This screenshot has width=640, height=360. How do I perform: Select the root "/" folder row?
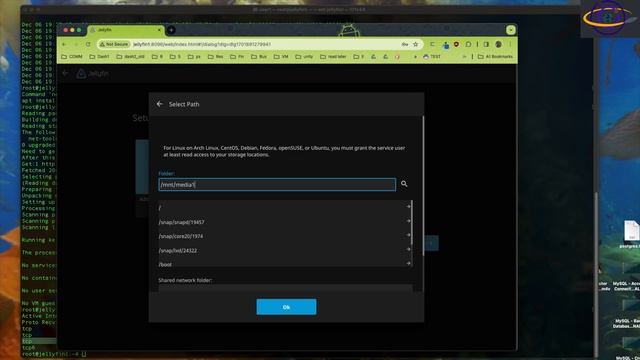pos(284,207)
